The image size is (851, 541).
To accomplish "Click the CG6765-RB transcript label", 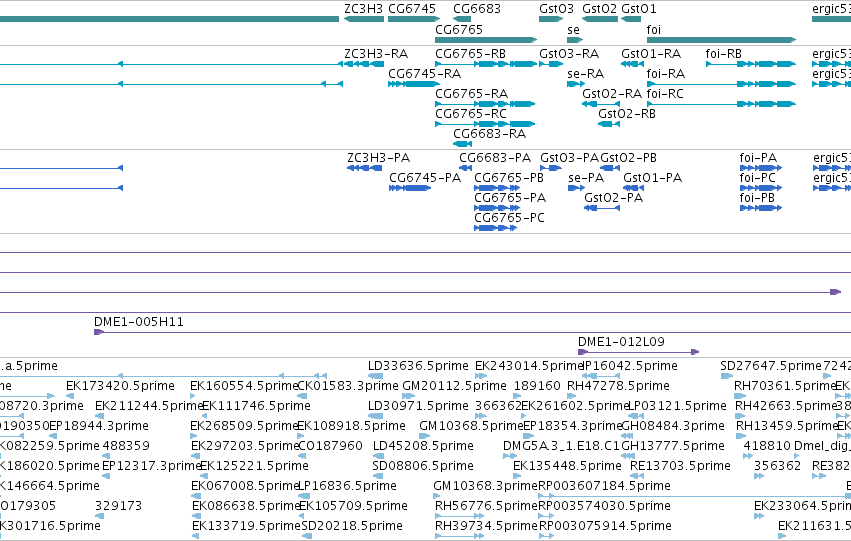I will tap(471, 54).
